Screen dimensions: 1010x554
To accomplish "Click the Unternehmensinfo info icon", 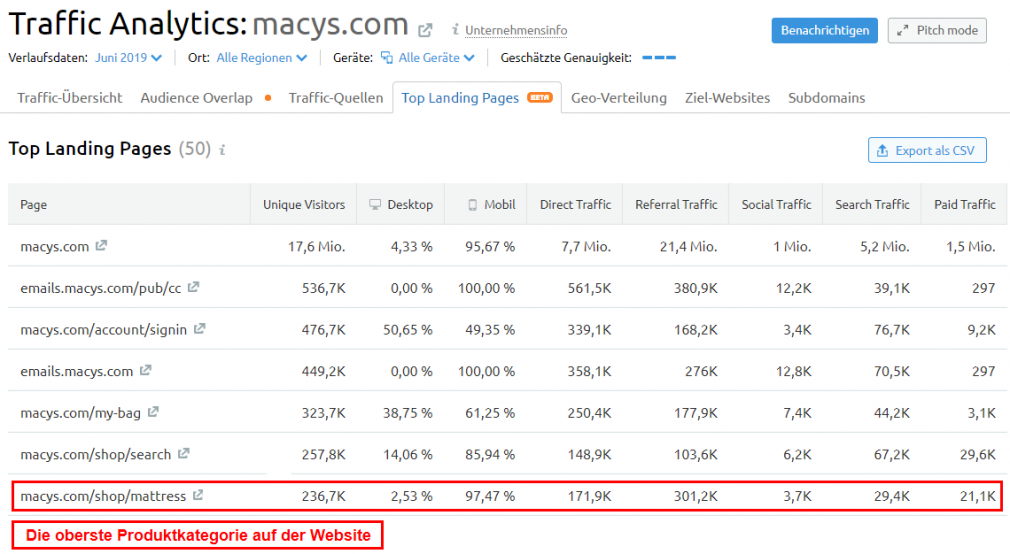I will [x=455, y=30].
